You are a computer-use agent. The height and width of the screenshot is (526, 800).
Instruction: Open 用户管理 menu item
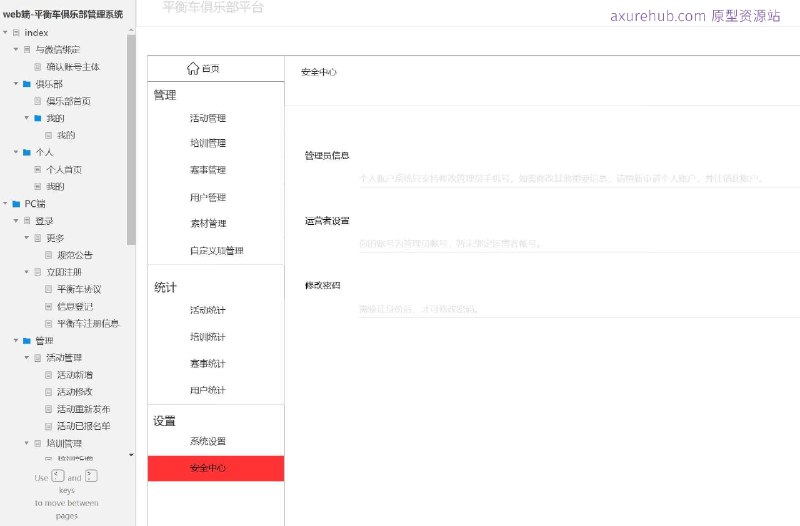[x=208, y=197]
